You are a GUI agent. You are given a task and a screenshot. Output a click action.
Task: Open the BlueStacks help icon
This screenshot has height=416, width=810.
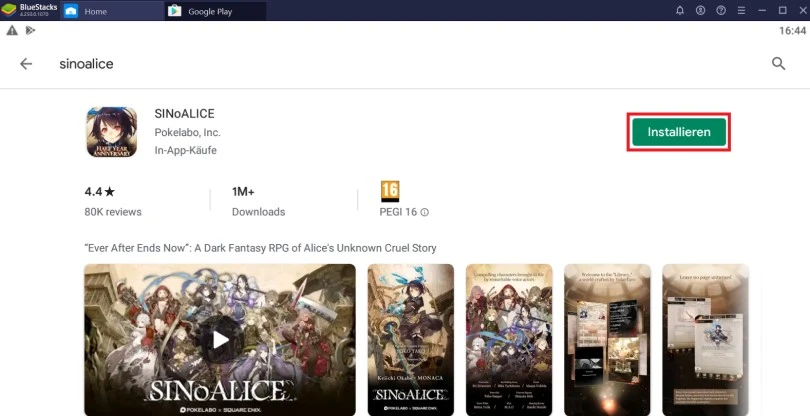tap(721, 10)
